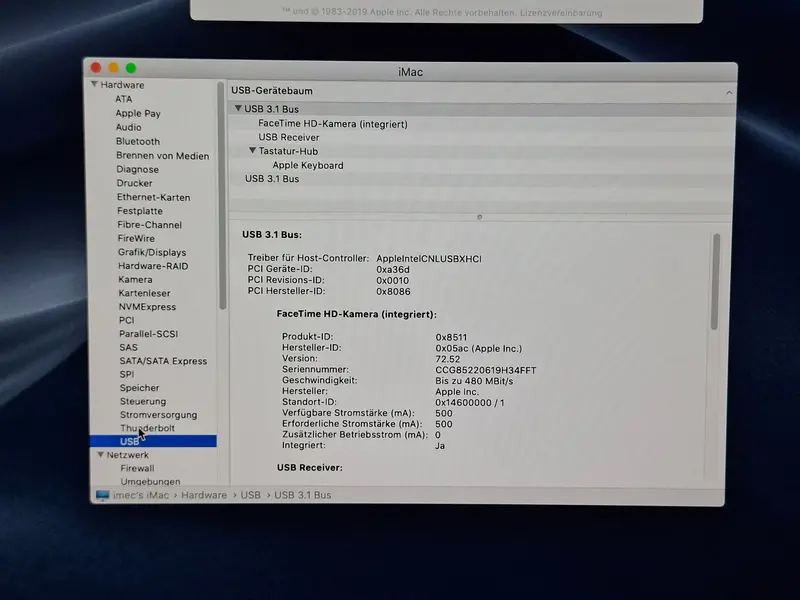
Task: Open Ethernet-Karten in the sidebar
Action: [x=154, y=197]
